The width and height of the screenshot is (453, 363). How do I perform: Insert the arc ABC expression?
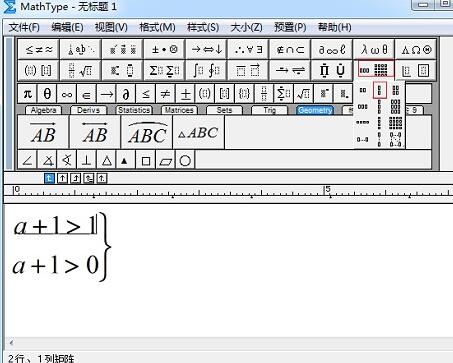point(147,132)
